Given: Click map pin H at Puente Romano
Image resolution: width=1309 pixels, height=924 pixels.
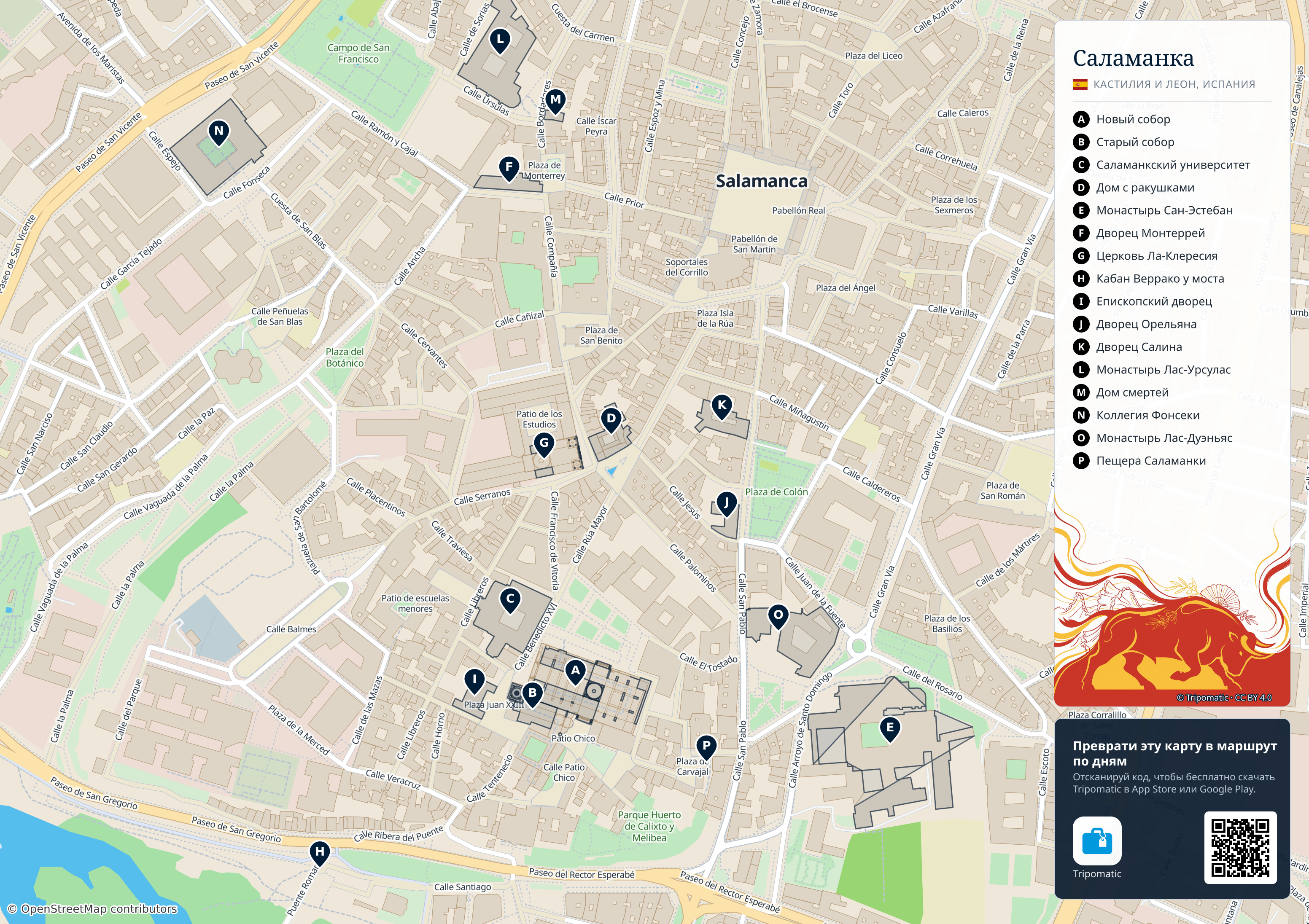Looking at the screenshot, I should [x=320, y=853].
